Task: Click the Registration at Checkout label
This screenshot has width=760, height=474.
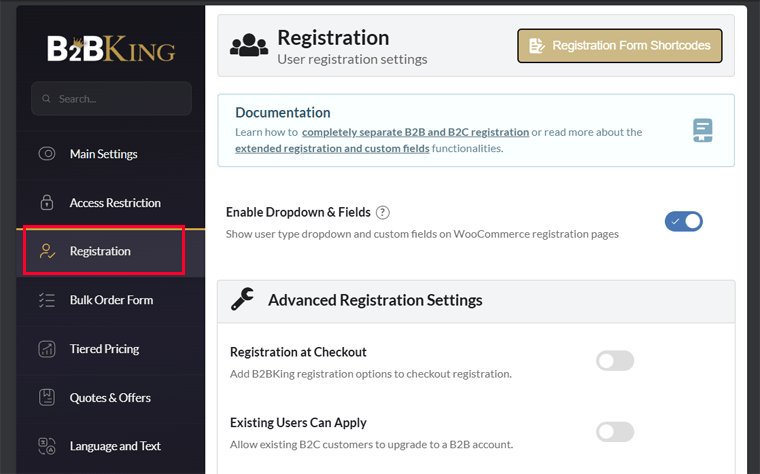Action: 298,352
